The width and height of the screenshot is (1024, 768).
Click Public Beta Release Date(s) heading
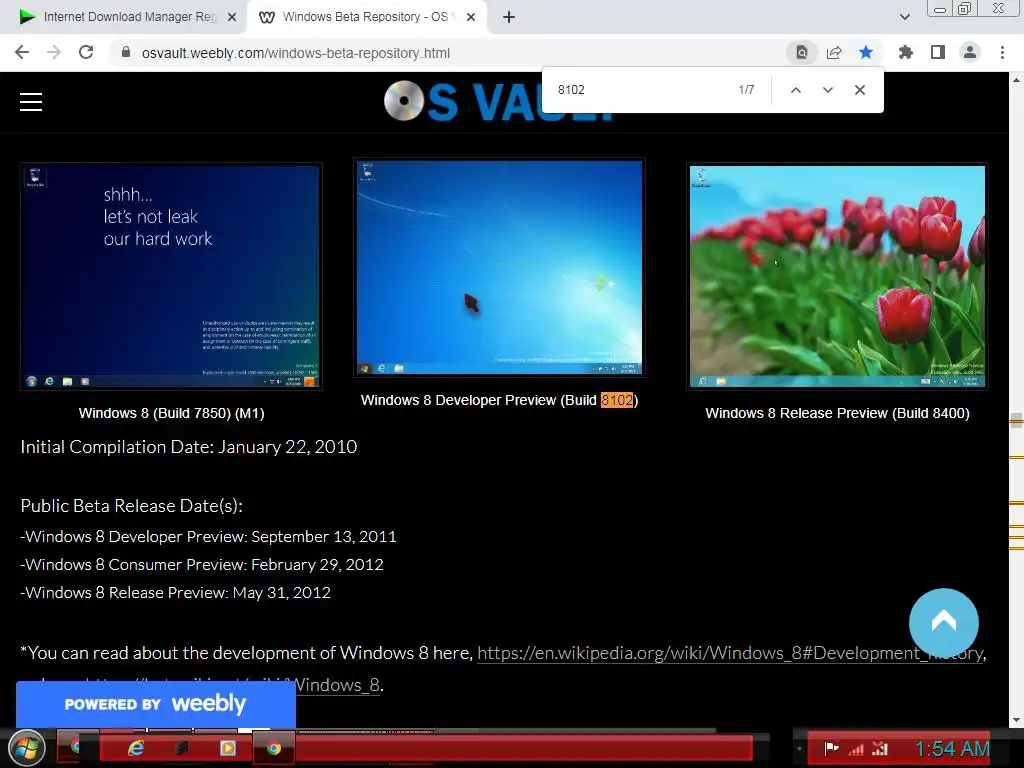point(131,506)
